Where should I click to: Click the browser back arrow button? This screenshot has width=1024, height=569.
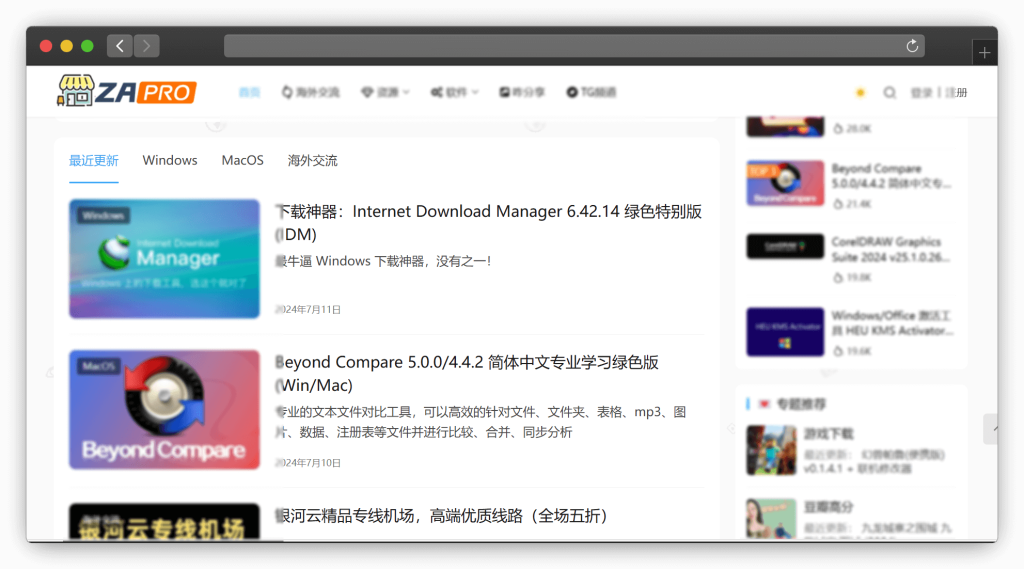pos(120,46)
